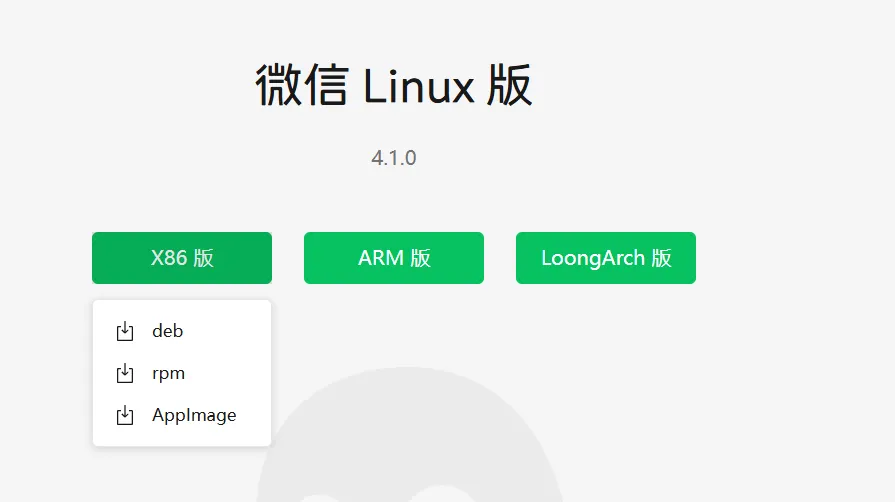Choose the rpm package option
Screen dimensions: 895x502
pos(182,374)
